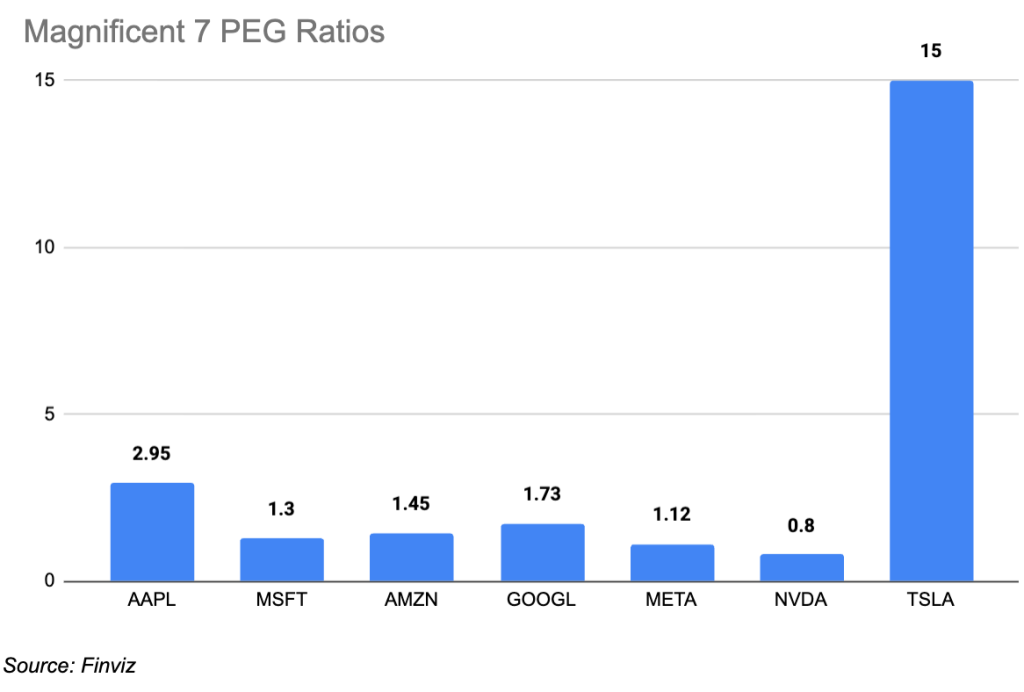Select the GOOGL axis label
The width and height of the screenshot is (1024, 692).
(541, 599)
